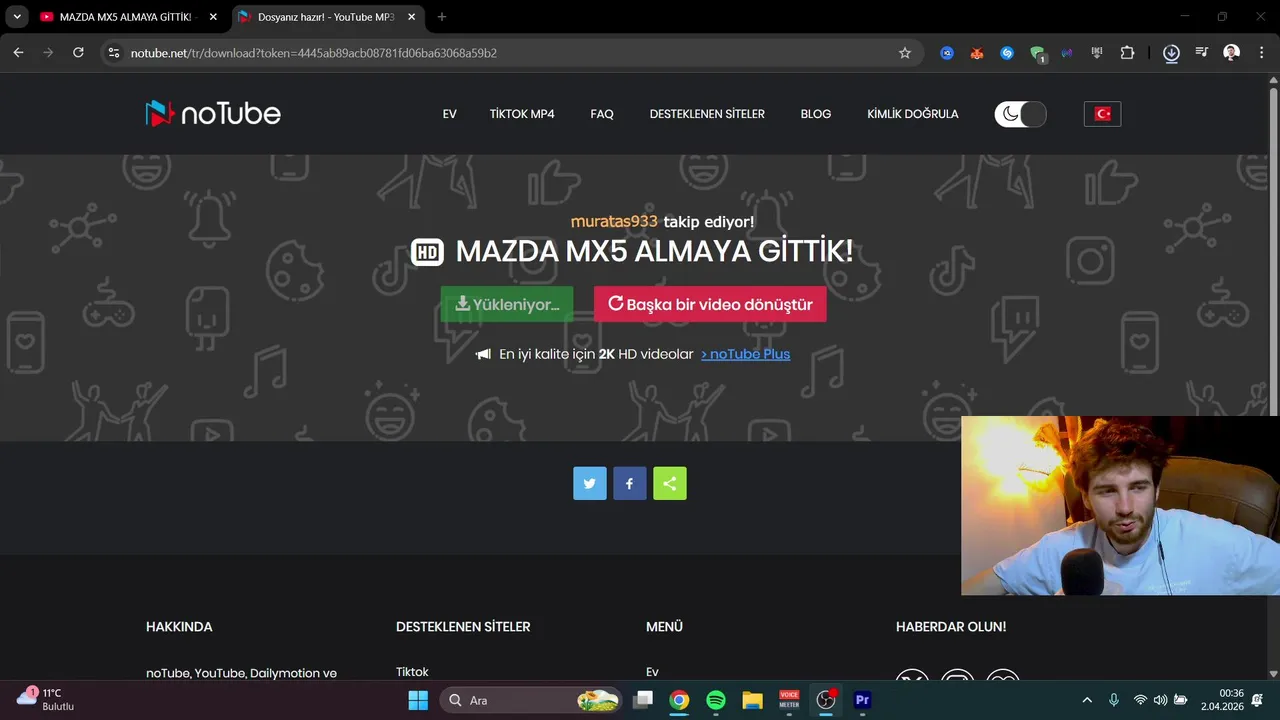1280x720 pixels.
Task: Expand the hidden system tray icons
Action: click(1087, 700)
